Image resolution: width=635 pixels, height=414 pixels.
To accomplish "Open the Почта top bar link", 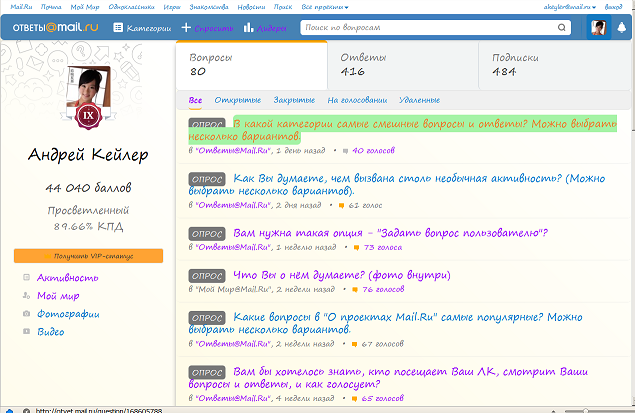I will 51,7.
